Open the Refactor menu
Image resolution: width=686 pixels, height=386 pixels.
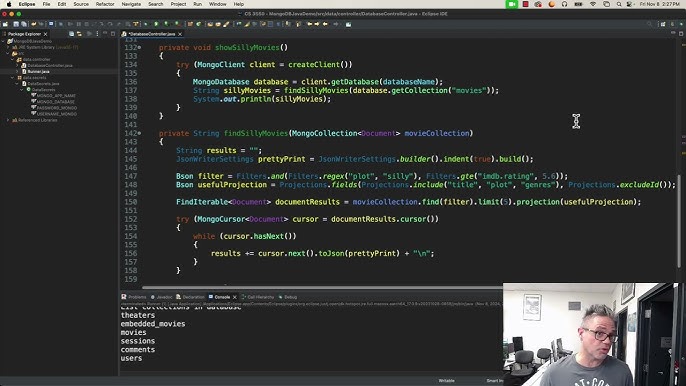[105, 4]
